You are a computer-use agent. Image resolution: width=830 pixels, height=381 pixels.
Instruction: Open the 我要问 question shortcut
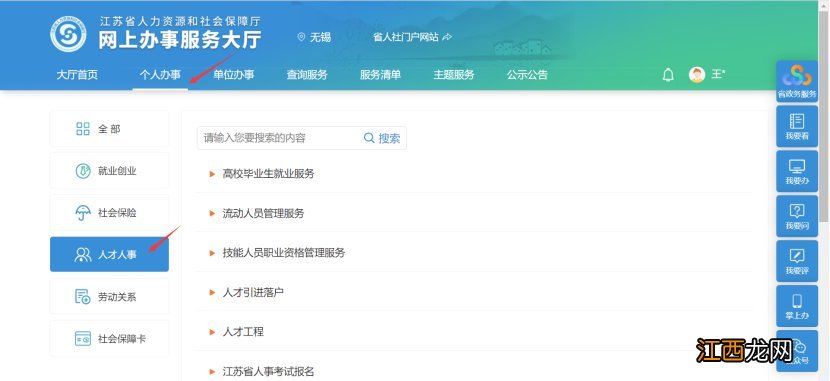[x=797, y=216]
